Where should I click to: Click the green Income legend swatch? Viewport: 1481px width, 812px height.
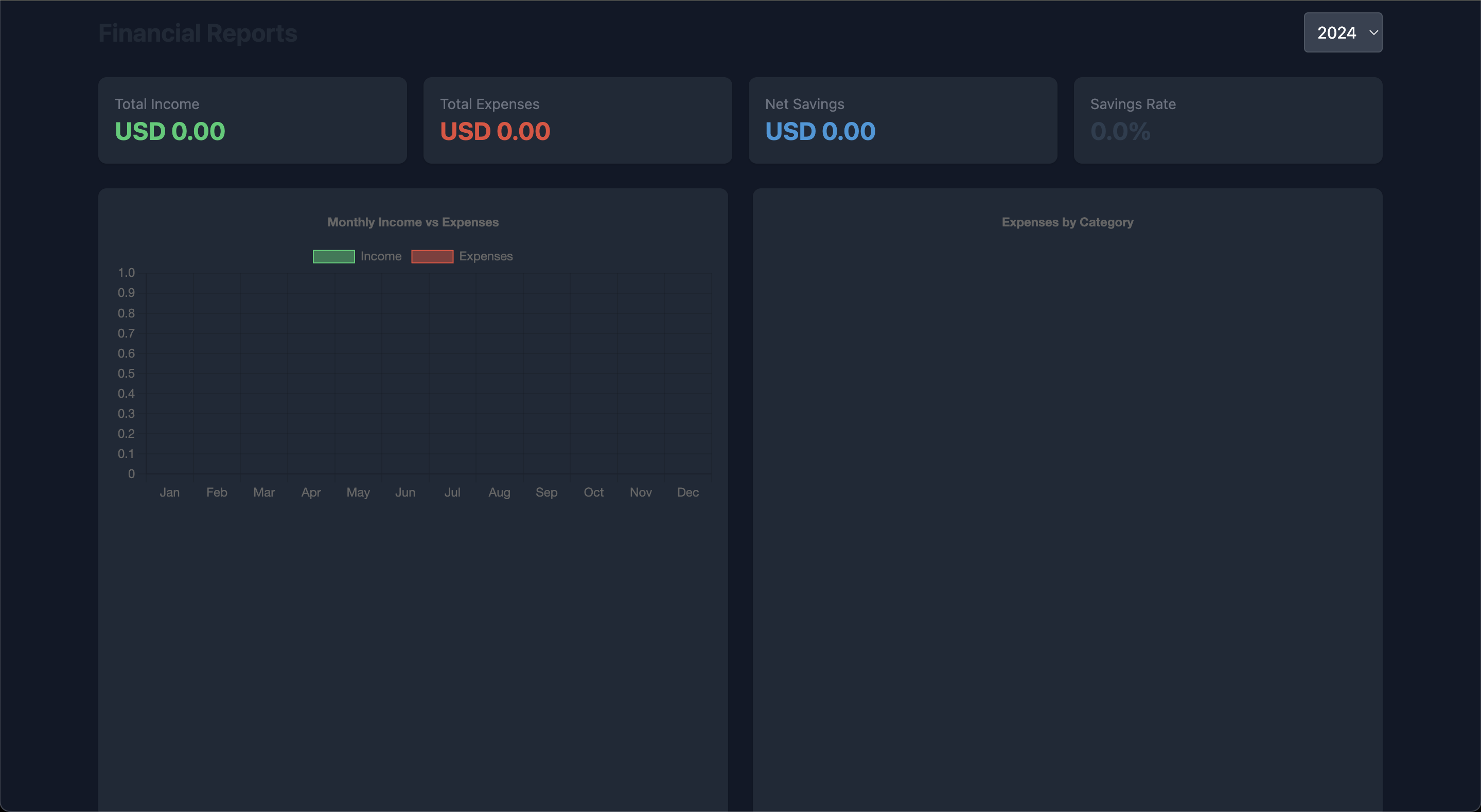[x=333, y=256]
